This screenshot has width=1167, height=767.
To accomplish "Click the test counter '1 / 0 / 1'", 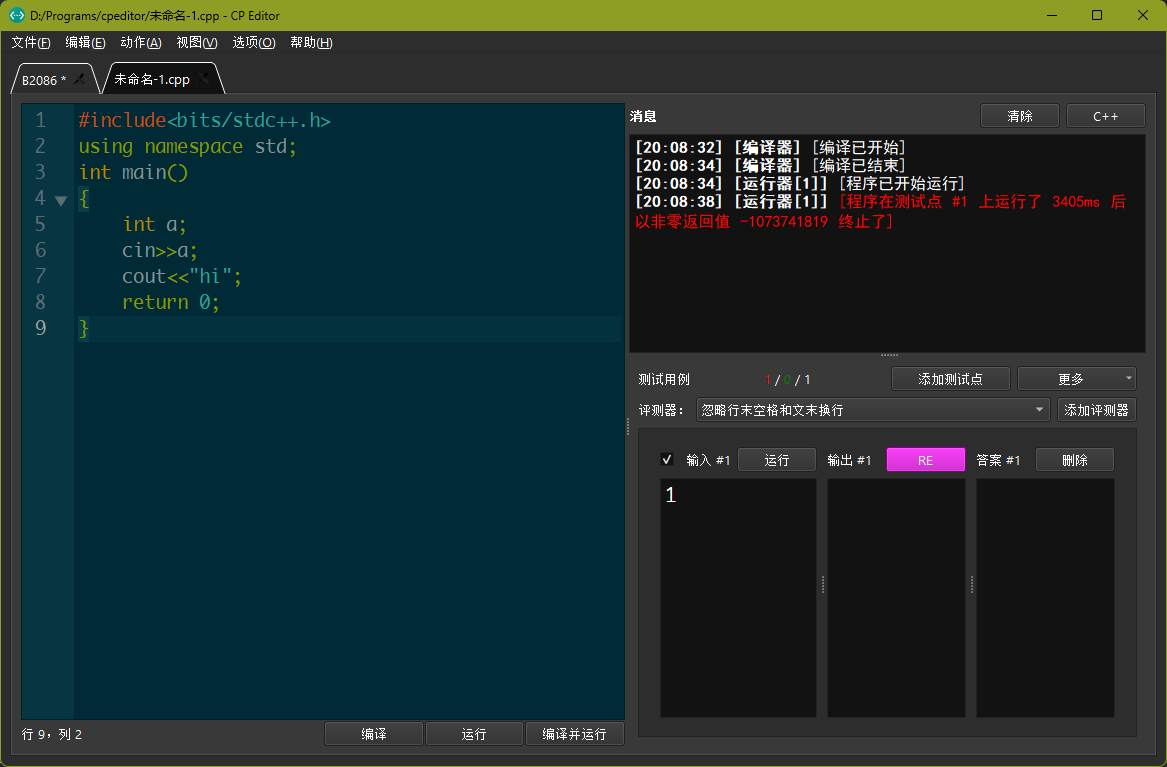I will pyautogui.click(x=787, y=379).
